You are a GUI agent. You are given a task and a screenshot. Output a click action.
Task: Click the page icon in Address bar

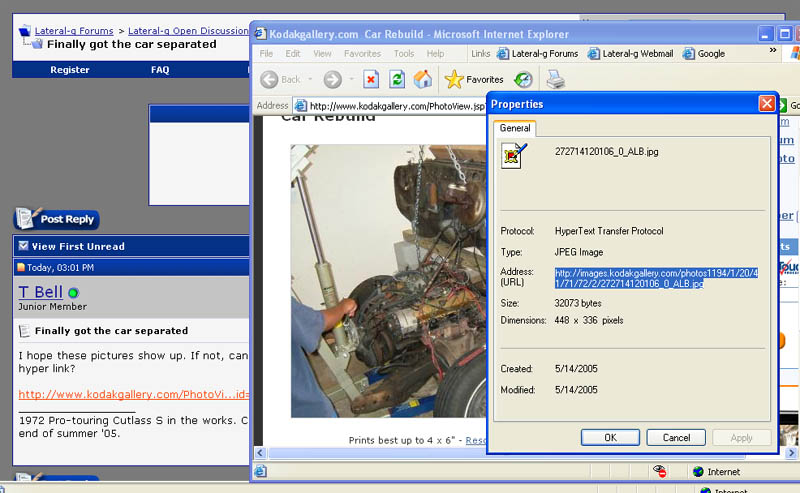(301, 106)
